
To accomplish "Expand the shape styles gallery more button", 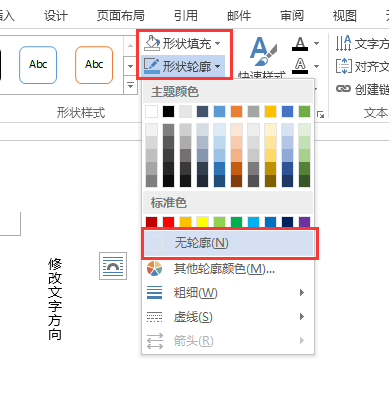I will [130, 86].
